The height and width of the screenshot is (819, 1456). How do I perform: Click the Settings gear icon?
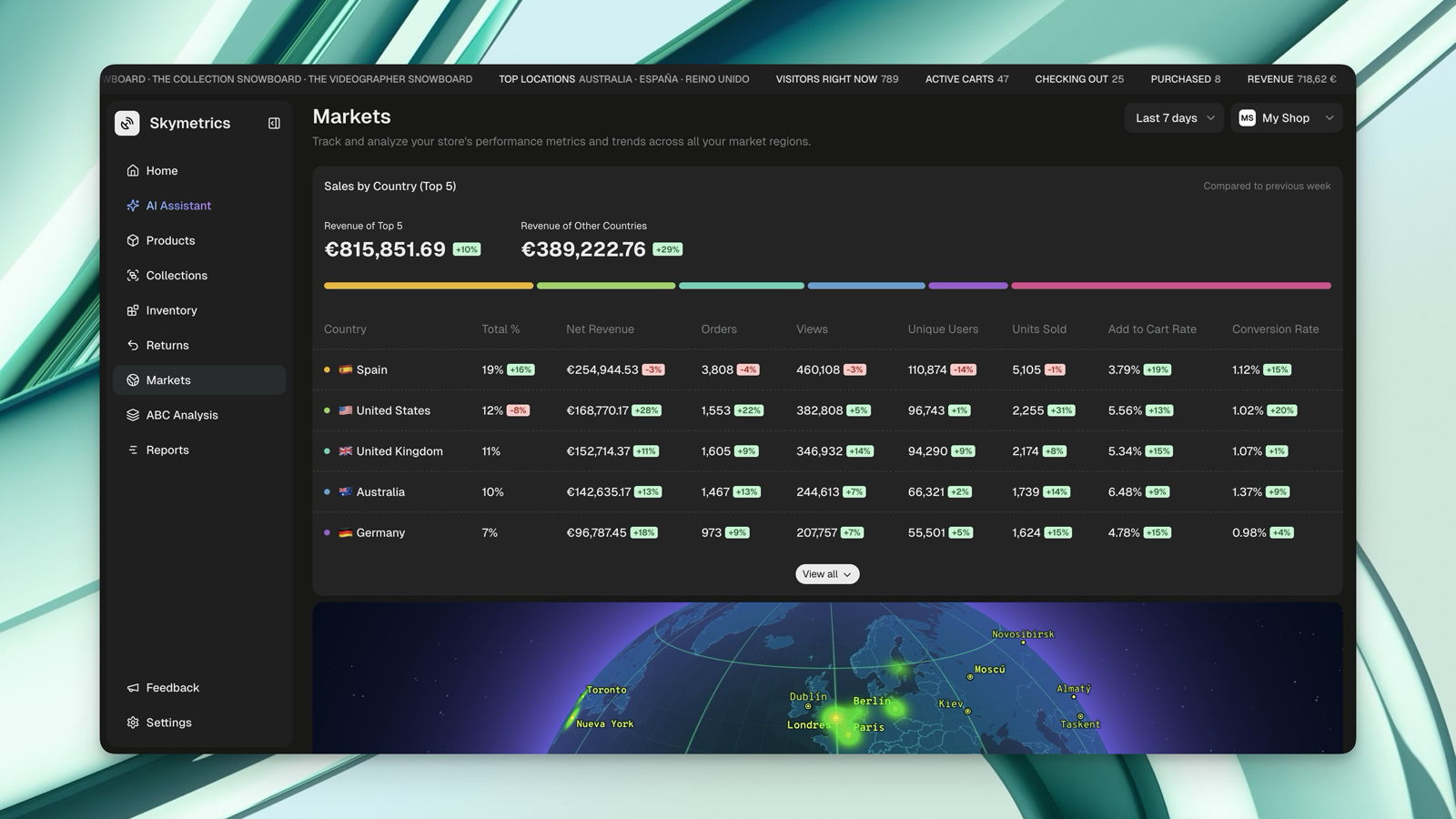point(133,723)
